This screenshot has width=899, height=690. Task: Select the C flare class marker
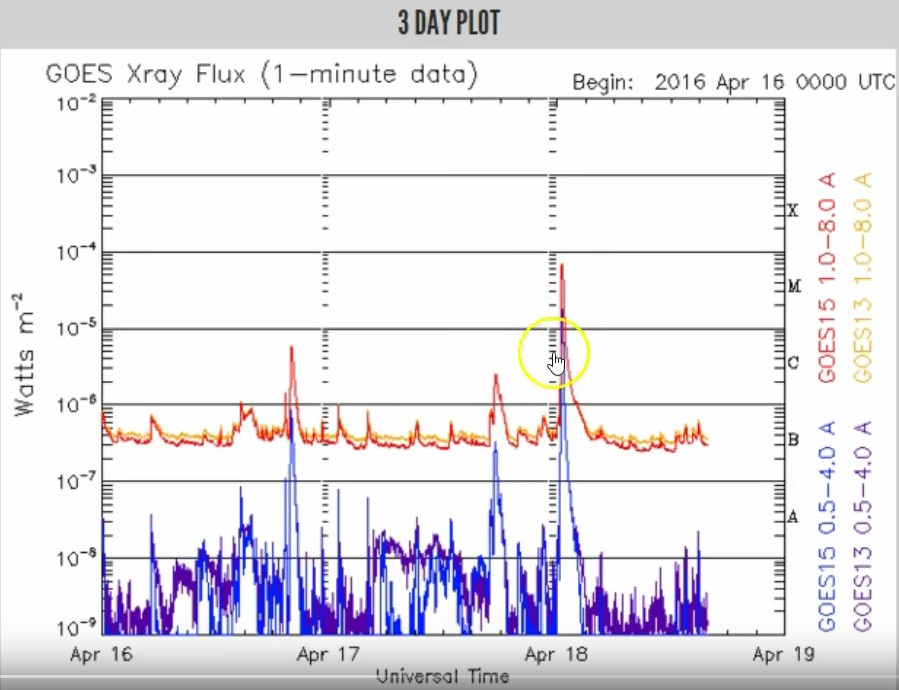[794, 363]
